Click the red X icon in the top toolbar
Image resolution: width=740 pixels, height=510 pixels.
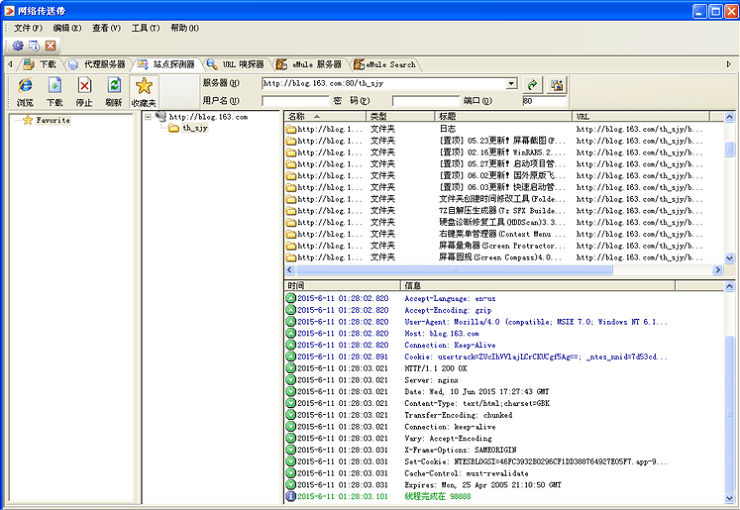pos(50,45)
